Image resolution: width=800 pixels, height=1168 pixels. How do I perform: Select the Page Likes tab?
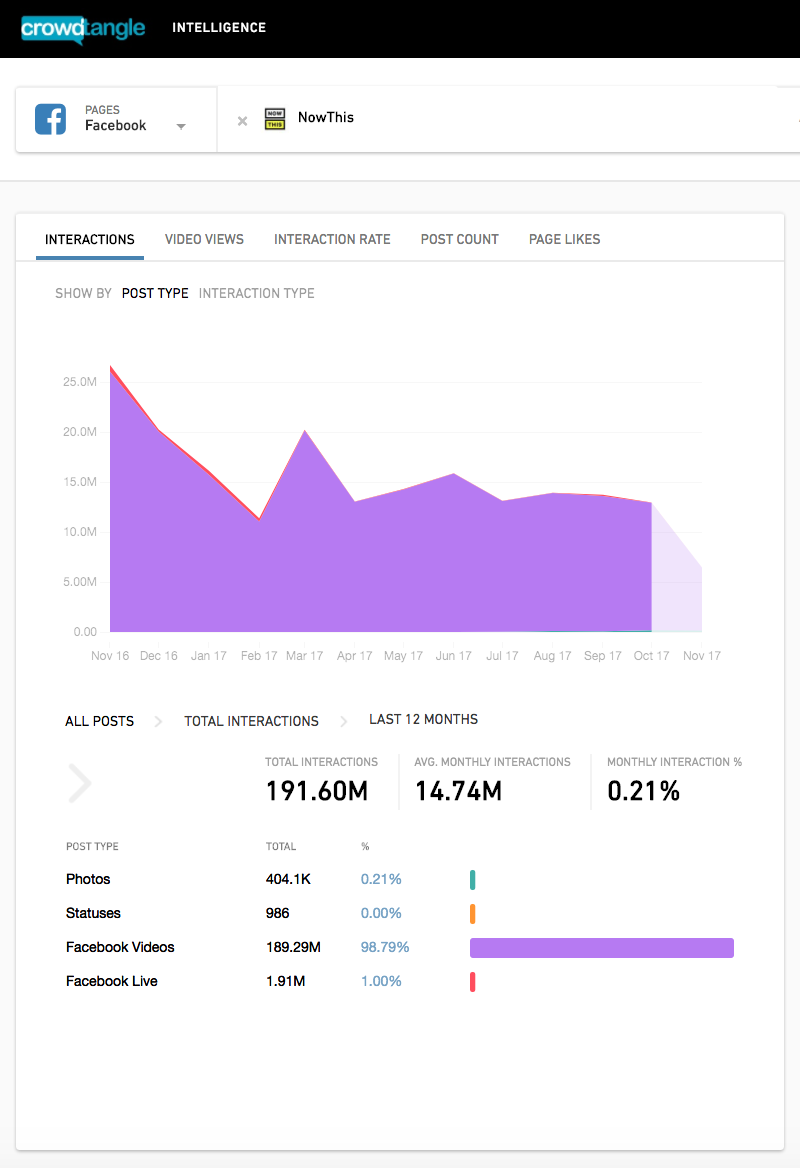tap(564, 240)
